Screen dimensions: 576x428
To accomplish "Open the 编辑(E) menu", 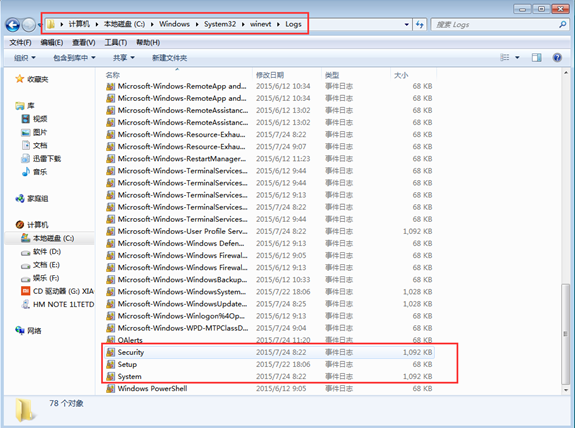I will click(x=51, y=43).
